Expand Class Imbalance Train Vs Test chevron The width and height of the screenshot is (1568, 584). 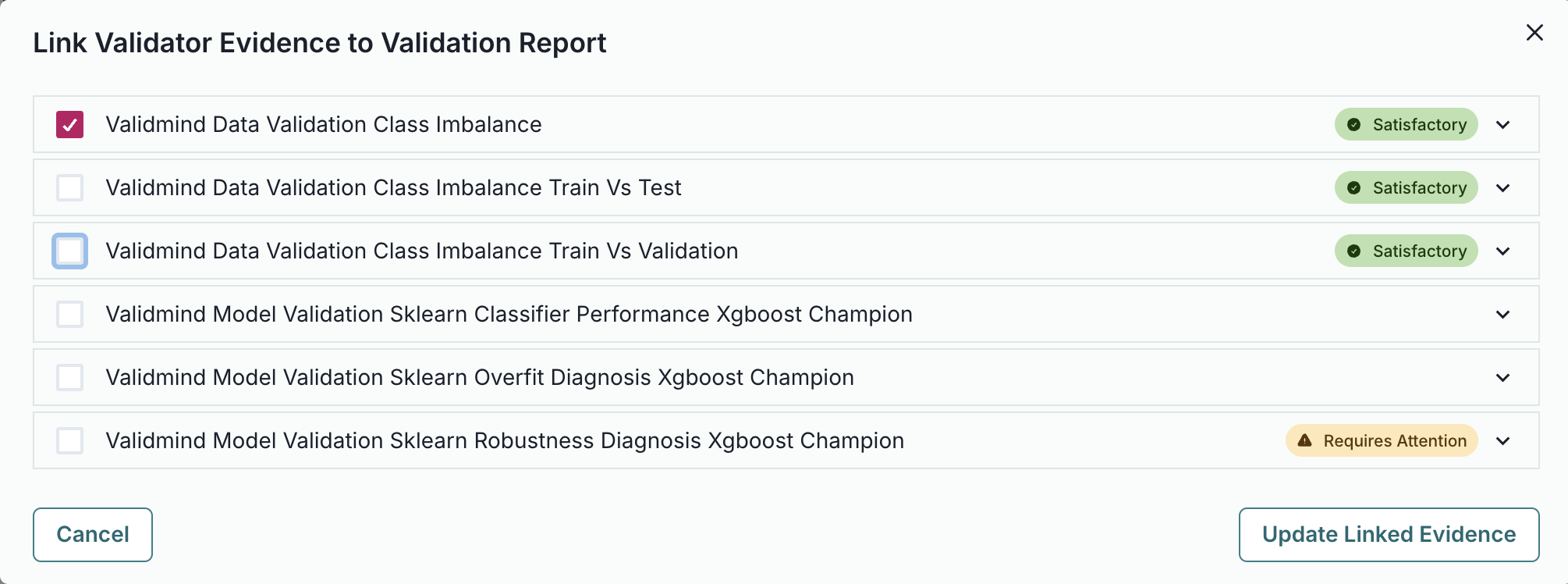pyautogui.click(x=1503, y=188)
